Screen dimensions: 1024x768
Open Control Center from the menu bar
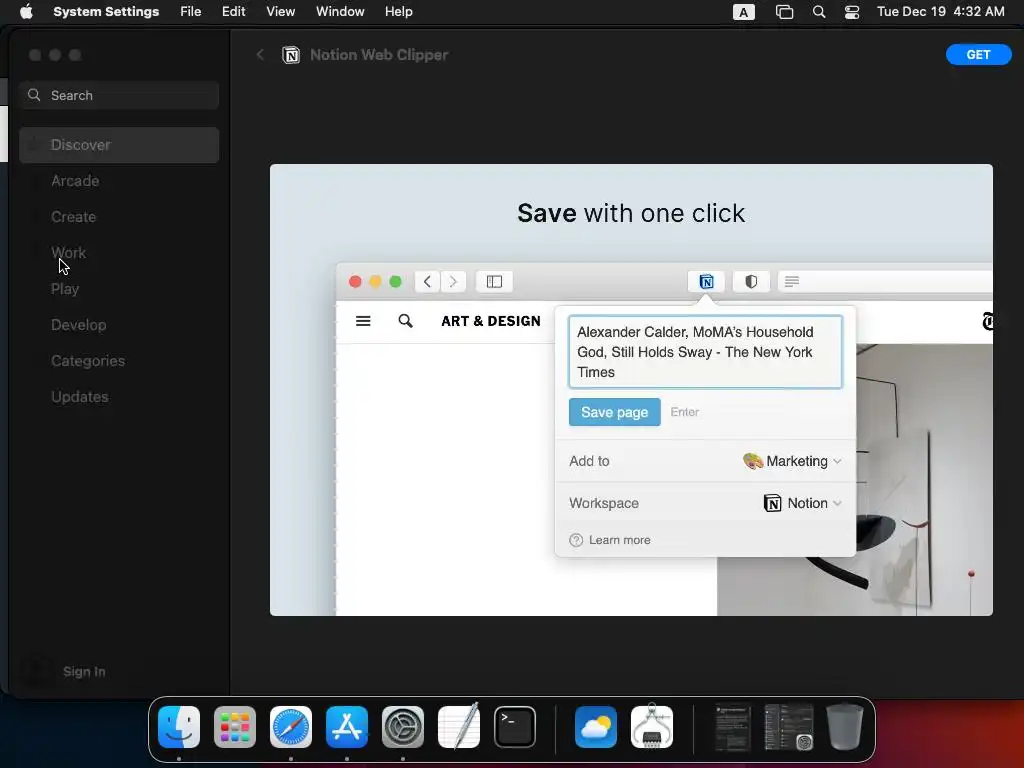pyautogui.click(x=852, y=12)
